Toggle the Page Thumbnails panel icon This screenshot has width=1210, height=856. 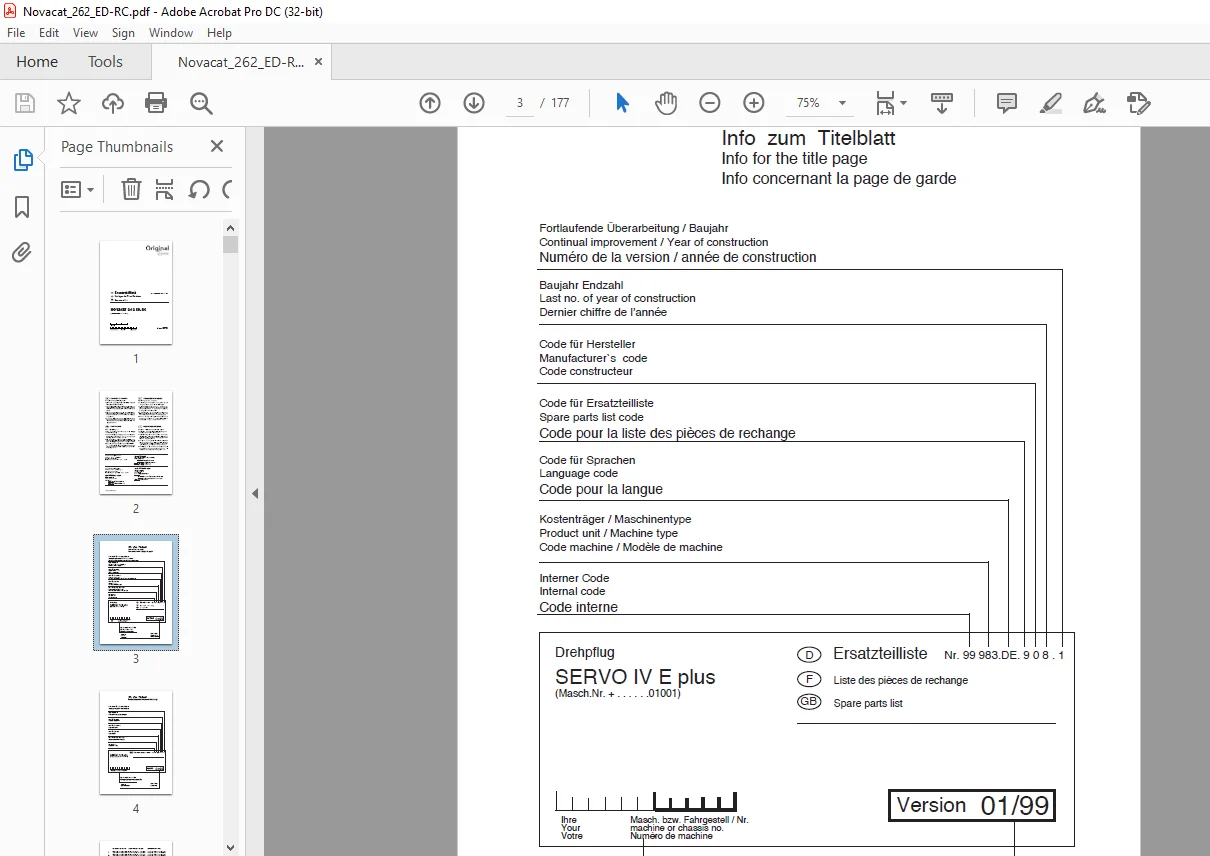[22, 160]
